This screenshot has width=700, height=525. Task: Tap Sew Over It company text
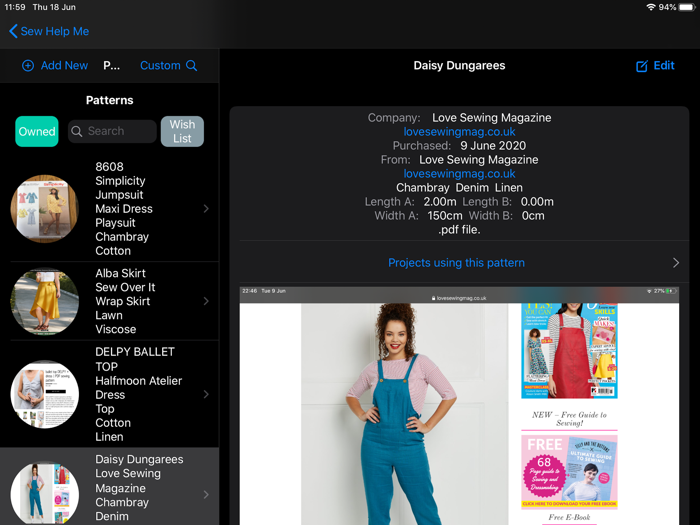125,287
